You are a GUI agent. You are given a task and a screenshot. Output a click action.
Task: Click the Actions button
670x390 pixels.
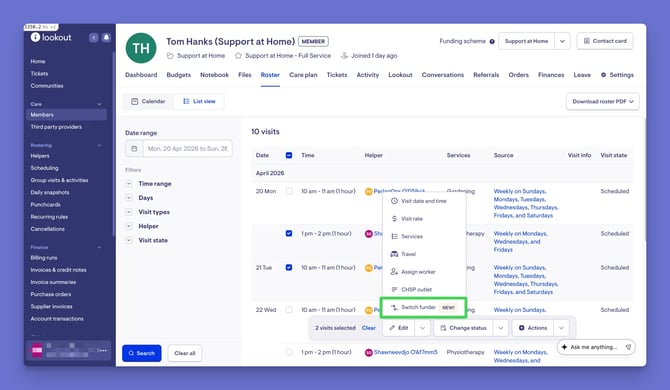click(x=533, y=328)
